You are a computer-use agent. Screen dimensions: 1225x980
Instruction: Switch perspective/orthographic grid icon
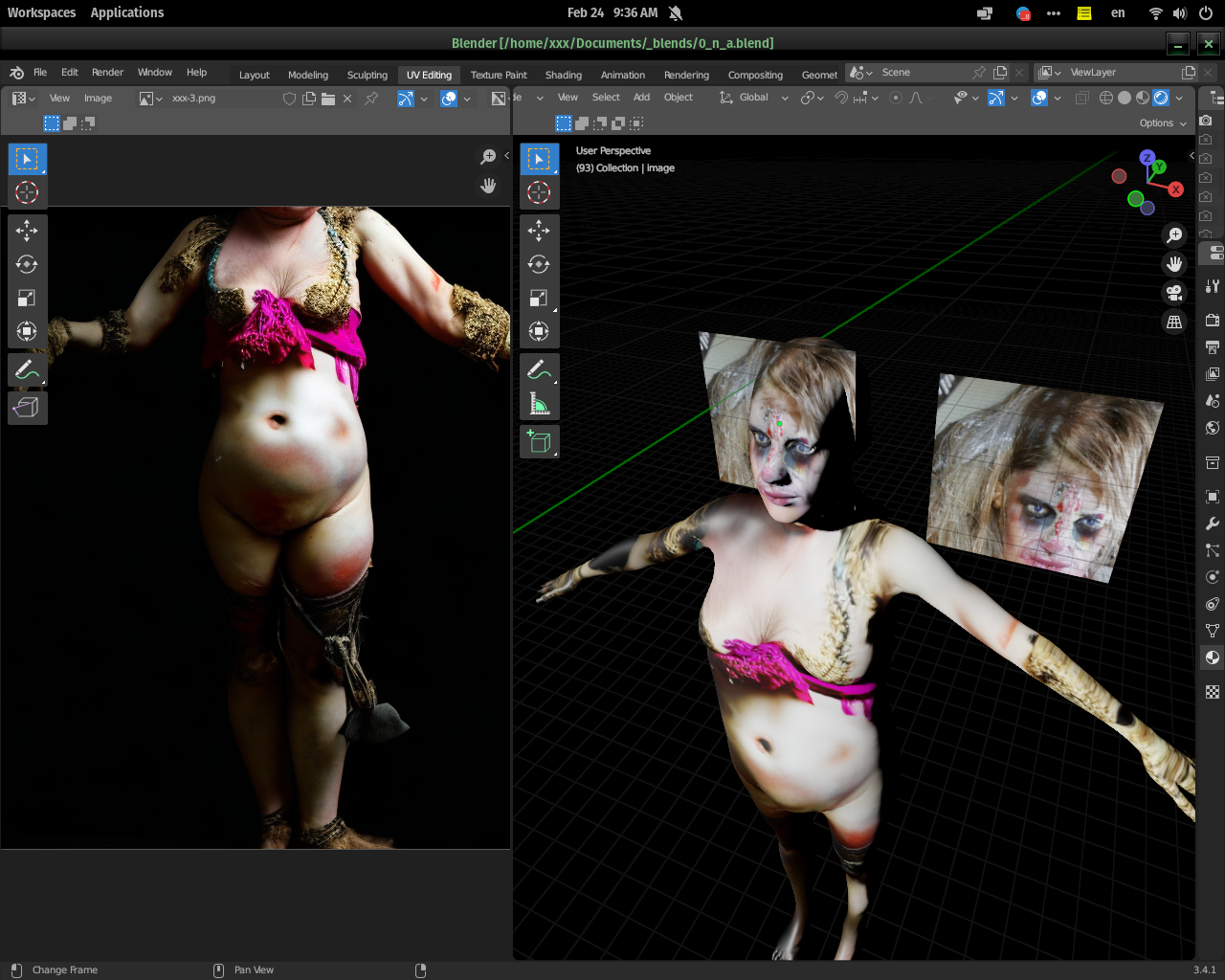tap(1174, 322)
